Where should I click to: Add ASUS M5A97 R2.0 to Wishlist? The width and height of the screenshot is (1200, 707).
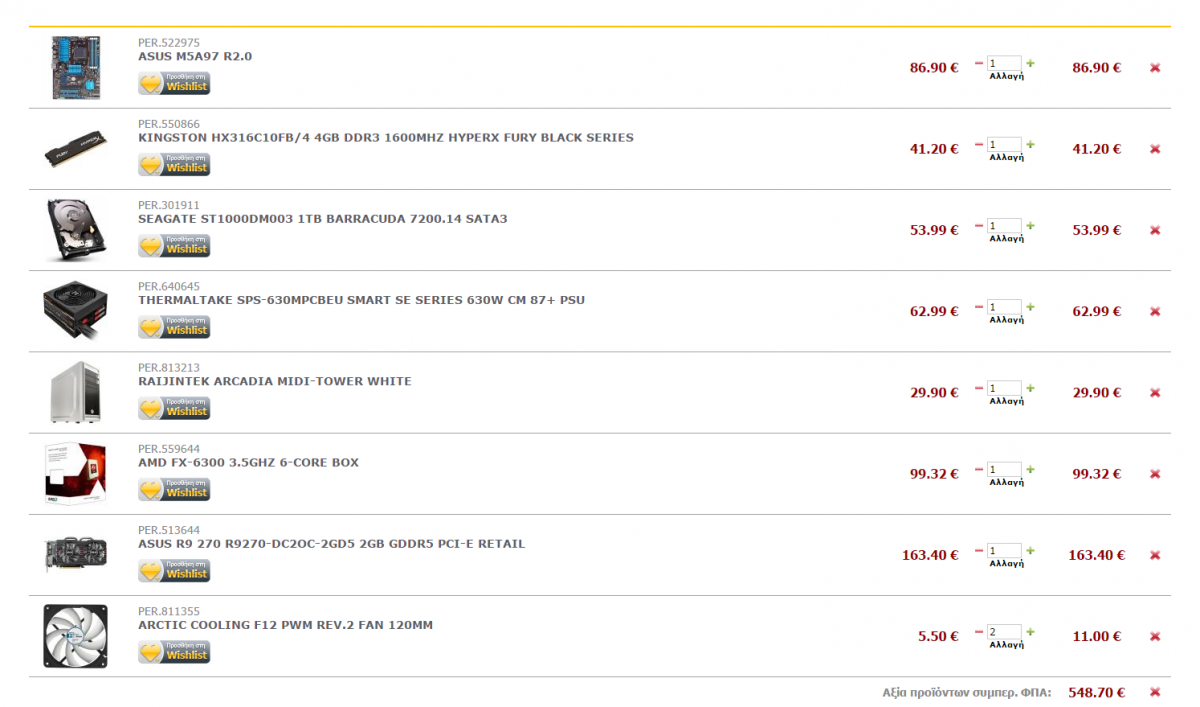pyautogui.click(x=174, y=83)
